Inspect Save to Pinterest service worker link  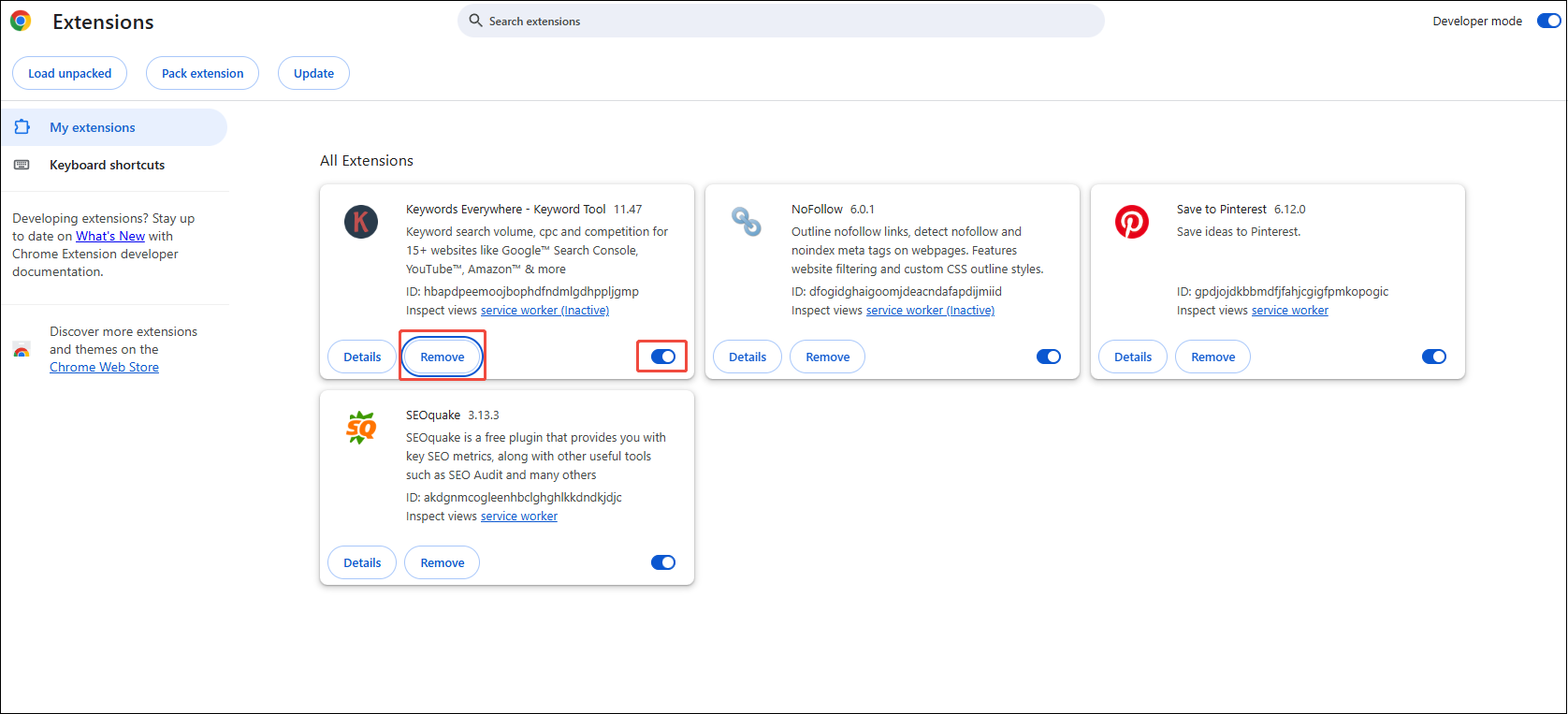[1290, 310]
